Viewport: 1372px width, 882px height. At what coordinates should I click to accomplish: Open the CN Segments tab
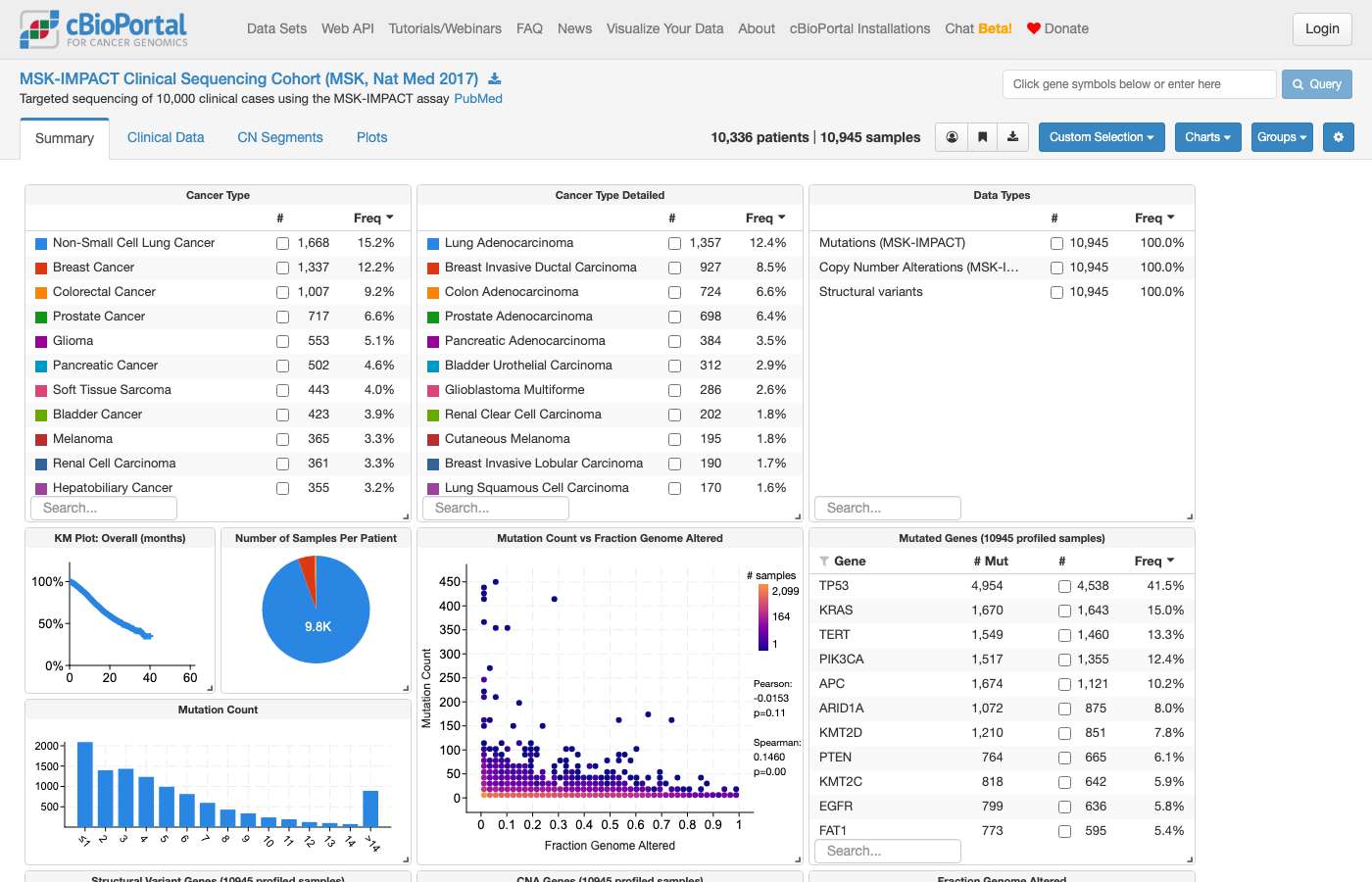pos(280,137)
